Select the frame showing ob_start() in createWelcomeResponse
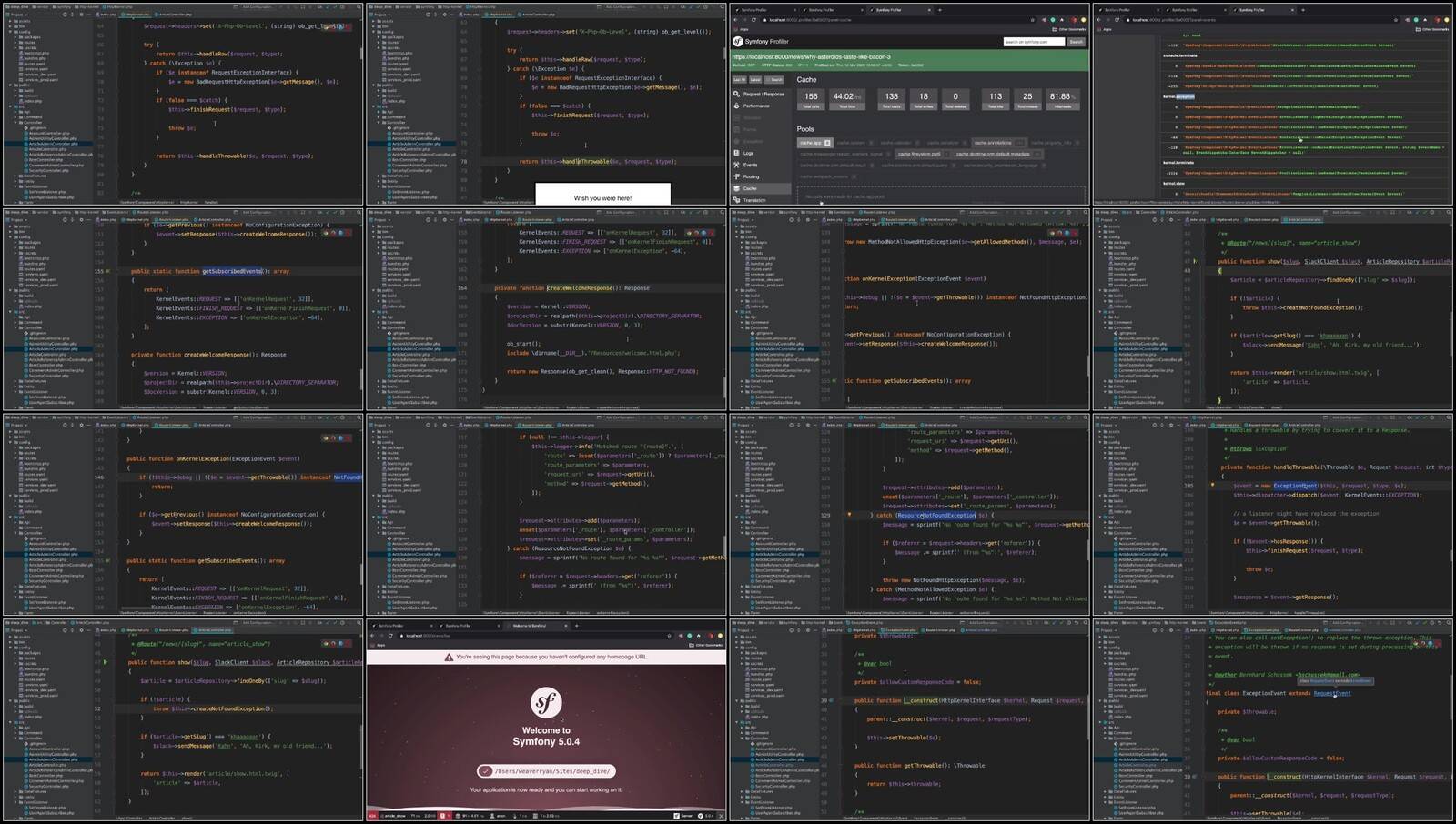Screen dimensions: 1456x824 pos(546,308)
